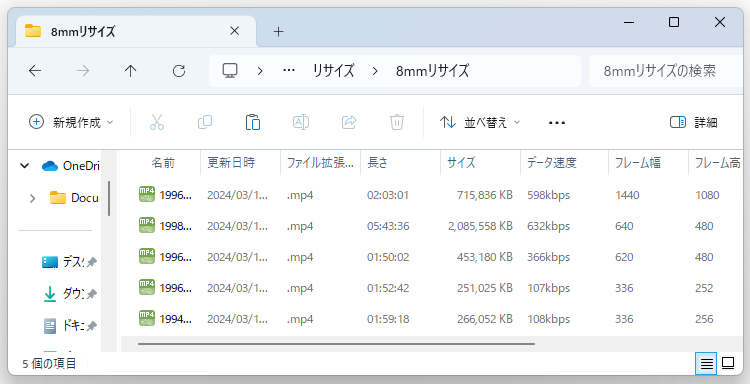
Task: Toggle the 詳細 details pane
Action: (693, 122)
